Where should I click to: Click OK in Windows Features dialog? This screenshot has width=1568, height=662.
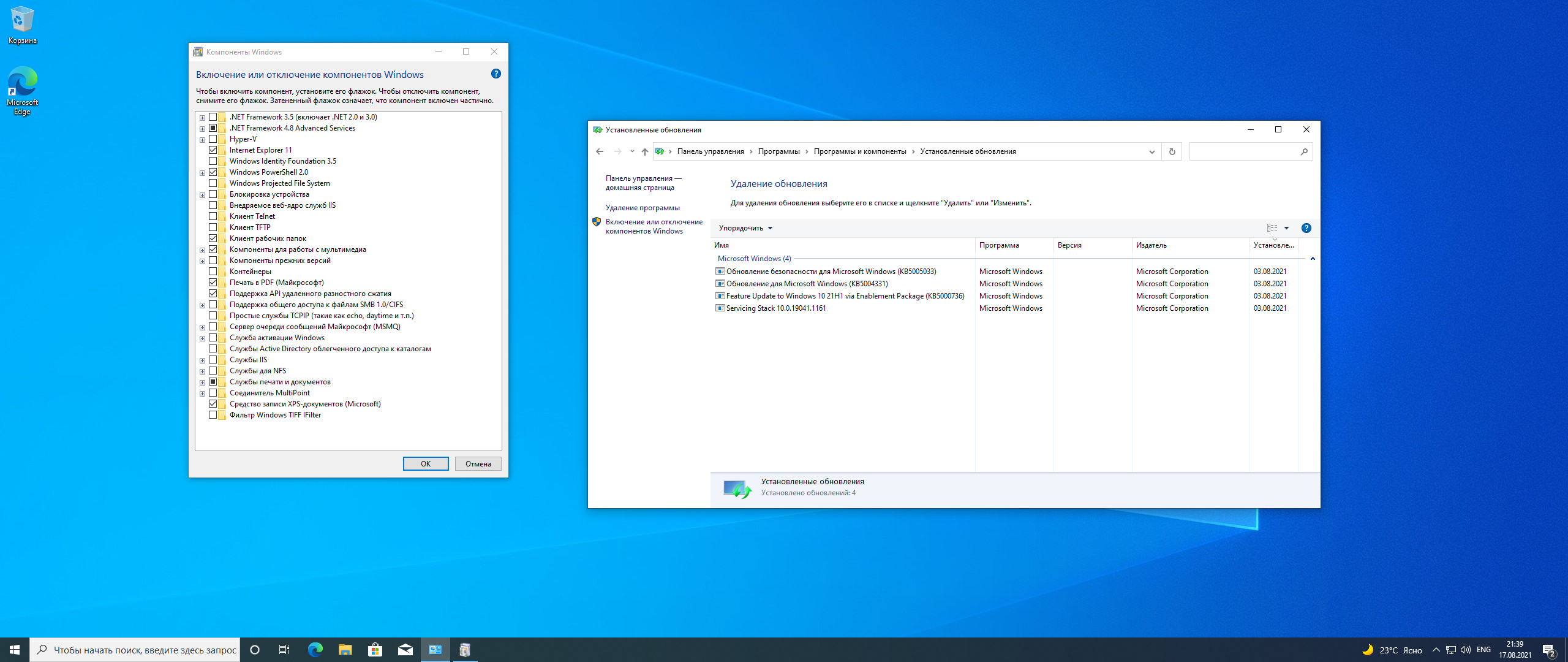pos(426,464)
